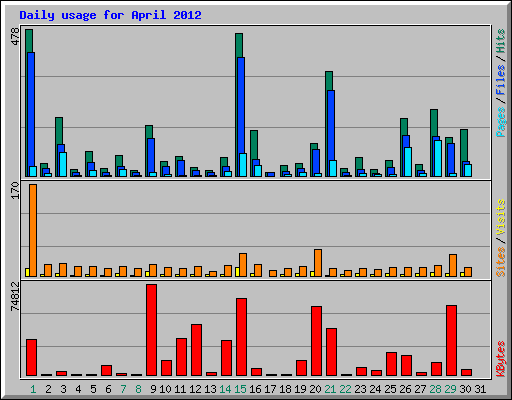512x400 pixels.
Task: Click day label 18 on the x-axis
Action: [x=285, y=389]
